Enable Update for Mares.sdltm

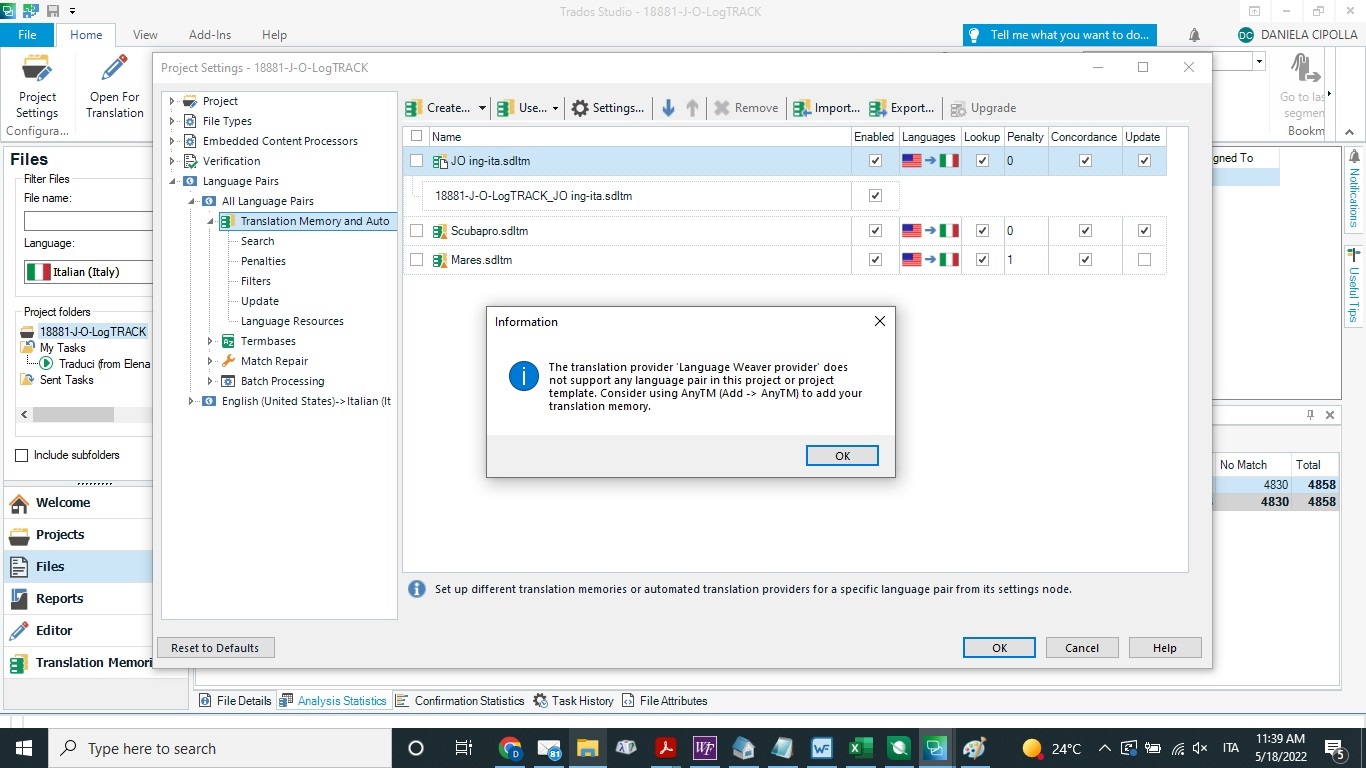point(1144,260)
